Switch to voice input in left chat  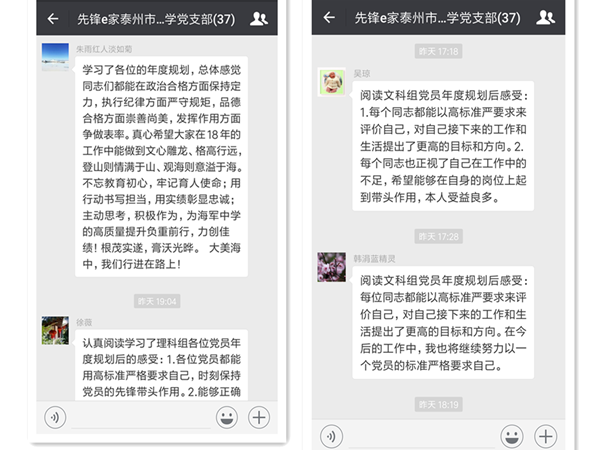tap(55, 417)
